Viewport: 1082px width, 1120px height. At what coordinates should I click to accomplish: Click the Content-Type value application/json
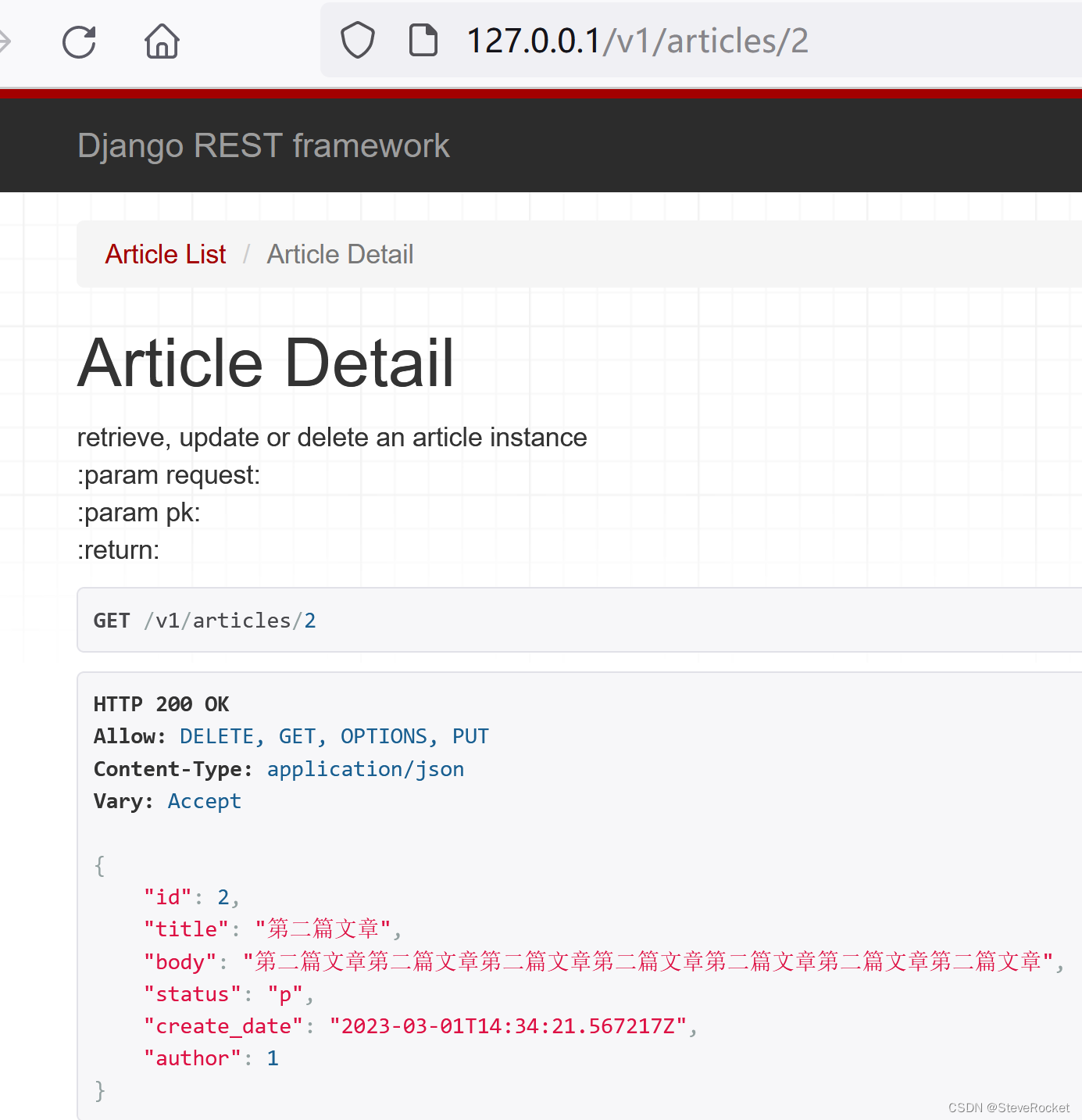(x=366, y=770)
